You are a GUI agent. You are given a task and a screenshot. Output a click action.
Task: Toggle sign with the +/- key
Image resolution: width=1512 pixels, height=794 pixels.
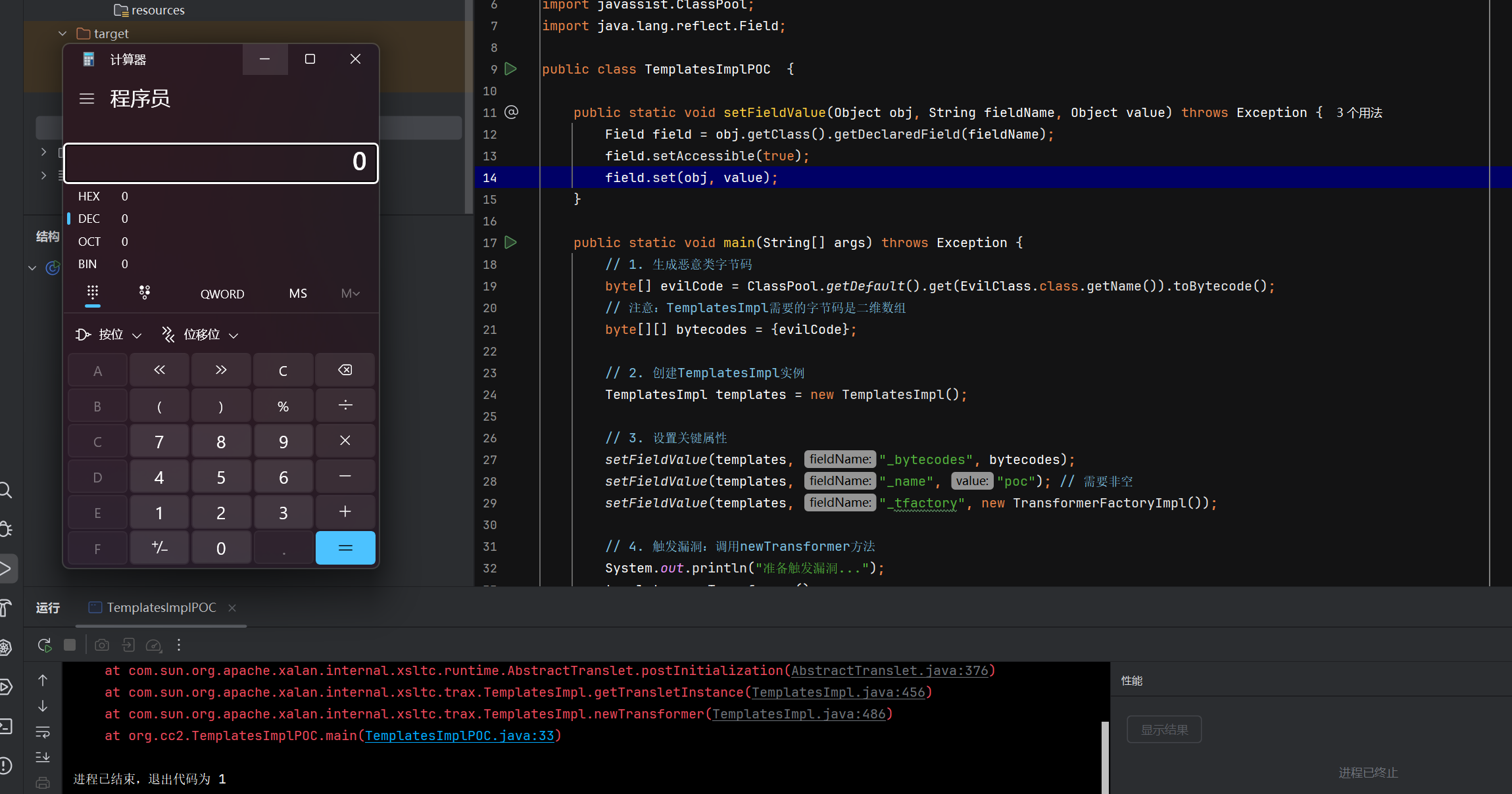(x=159, y=548)
